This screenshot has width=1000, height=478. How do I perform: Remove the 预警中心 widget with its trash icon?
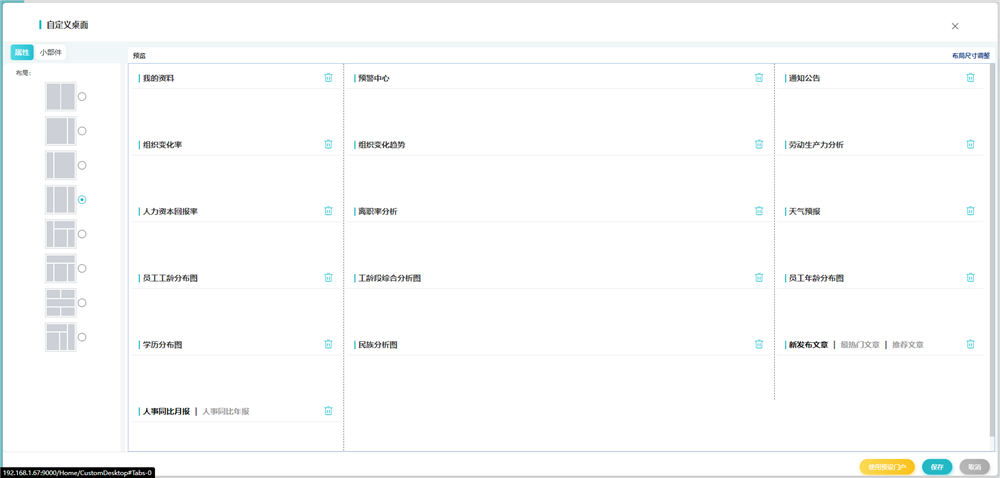(759, 78)
